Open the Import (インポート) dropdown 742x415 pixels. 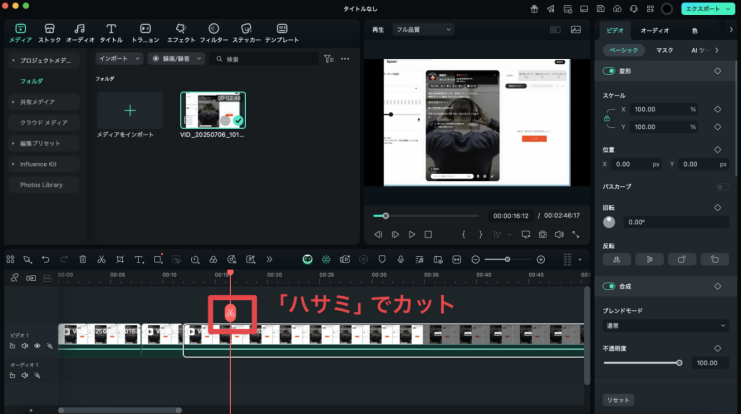click(119, 59)
